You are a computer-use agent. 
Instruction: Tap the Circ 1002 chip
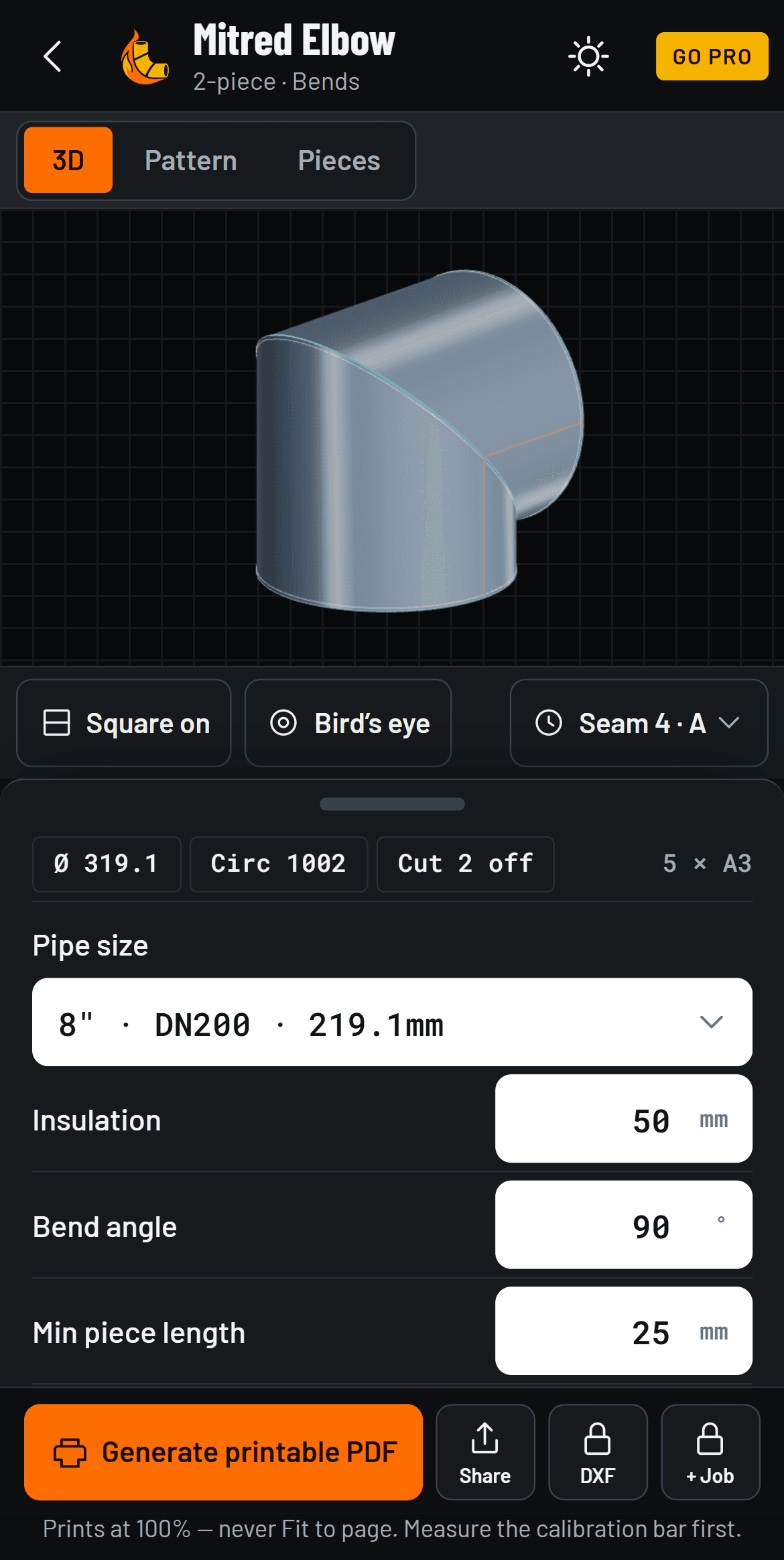tap(279, 864)
